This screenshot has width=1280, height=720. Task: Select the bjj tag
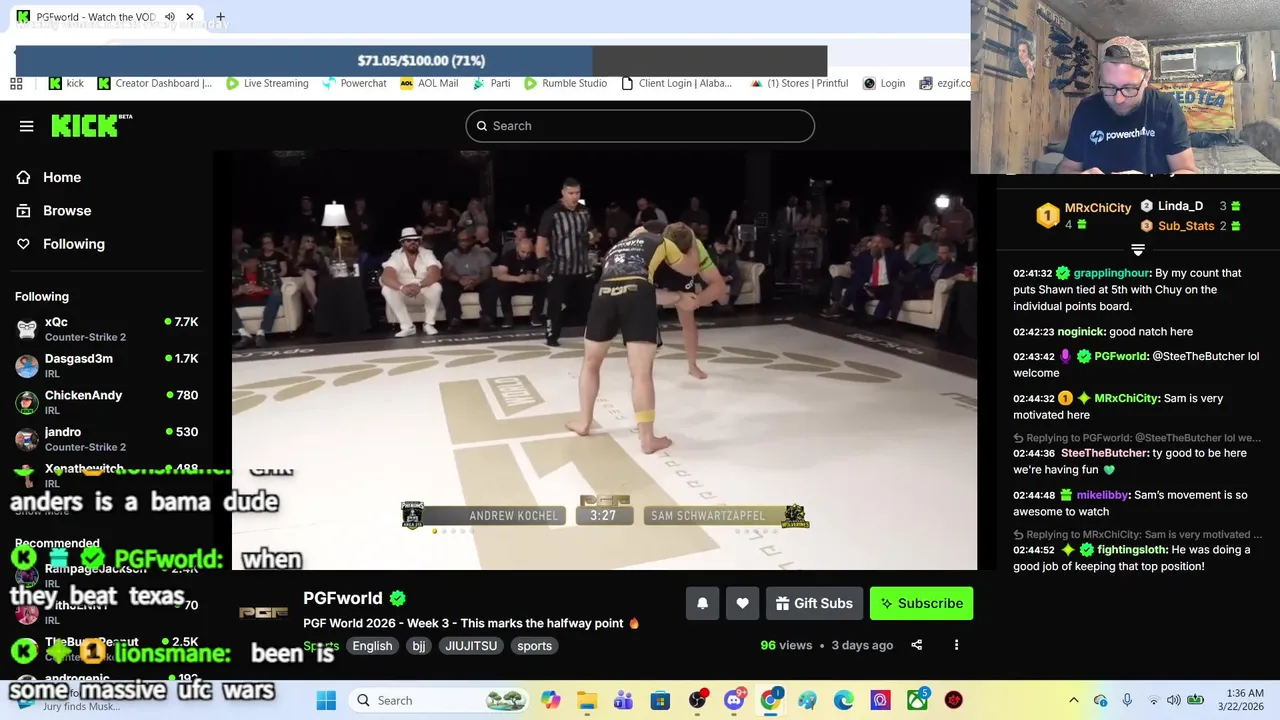(x=419, y=646)
